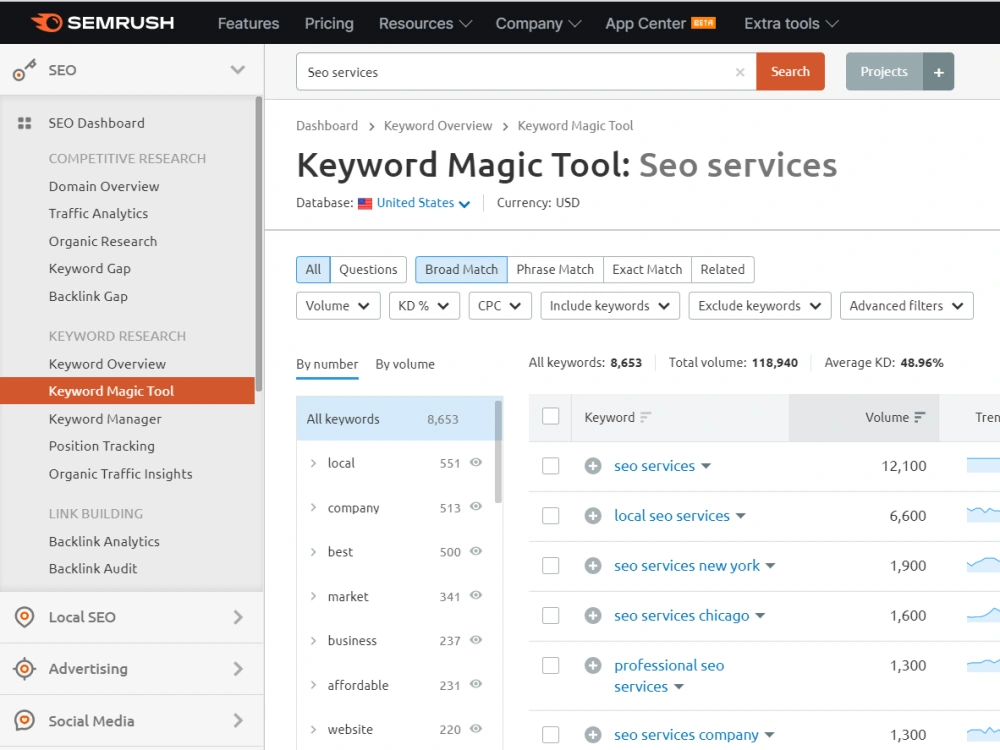Expand the 'affordable' keyword group
This screenshot has height=750, width=1000.
313,685
